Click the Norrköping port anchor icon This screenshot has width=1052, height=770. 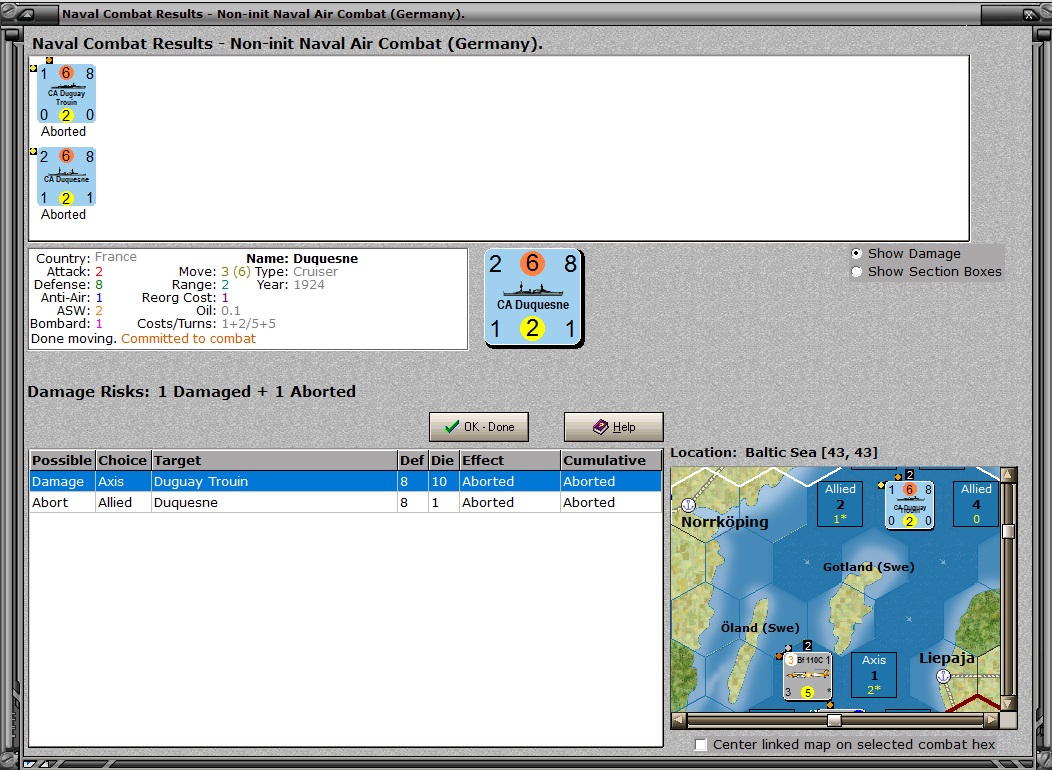[688, 504]
